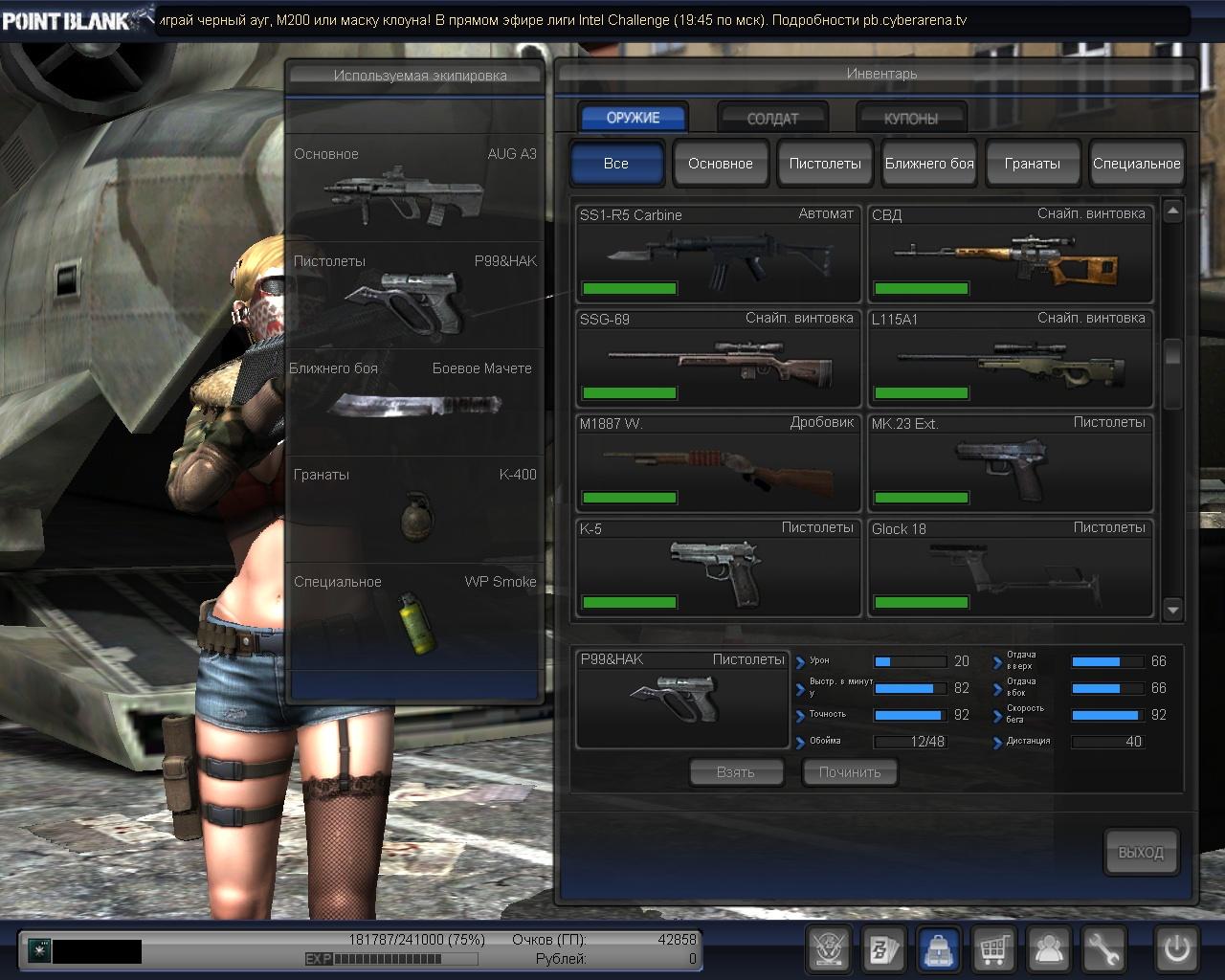
Task: Click the inventory scrollbar down arrow
Action: tap(1173, 609)
